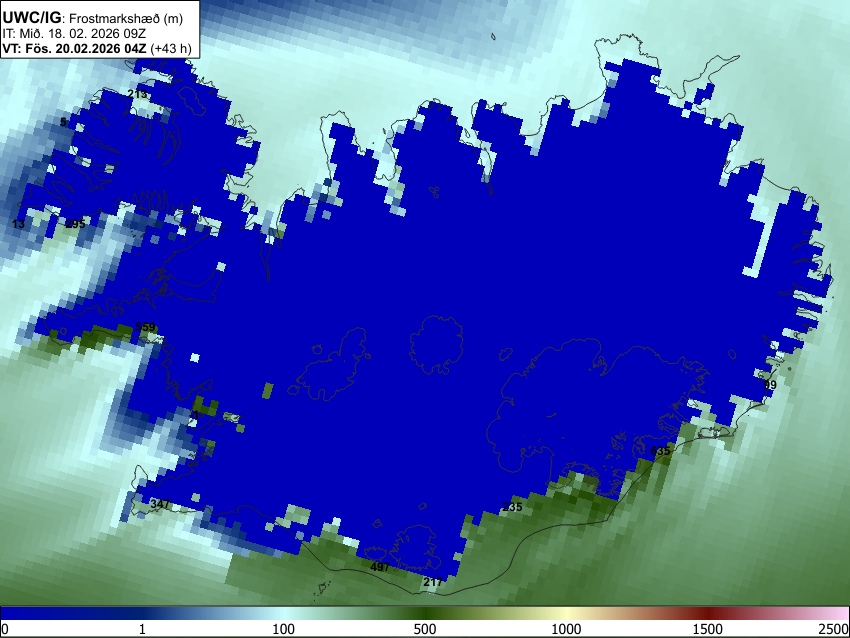This screenshot has width=850, height=638.
Task: Click the "5" value in the Westfjords
Action: (x=63, y=122)
